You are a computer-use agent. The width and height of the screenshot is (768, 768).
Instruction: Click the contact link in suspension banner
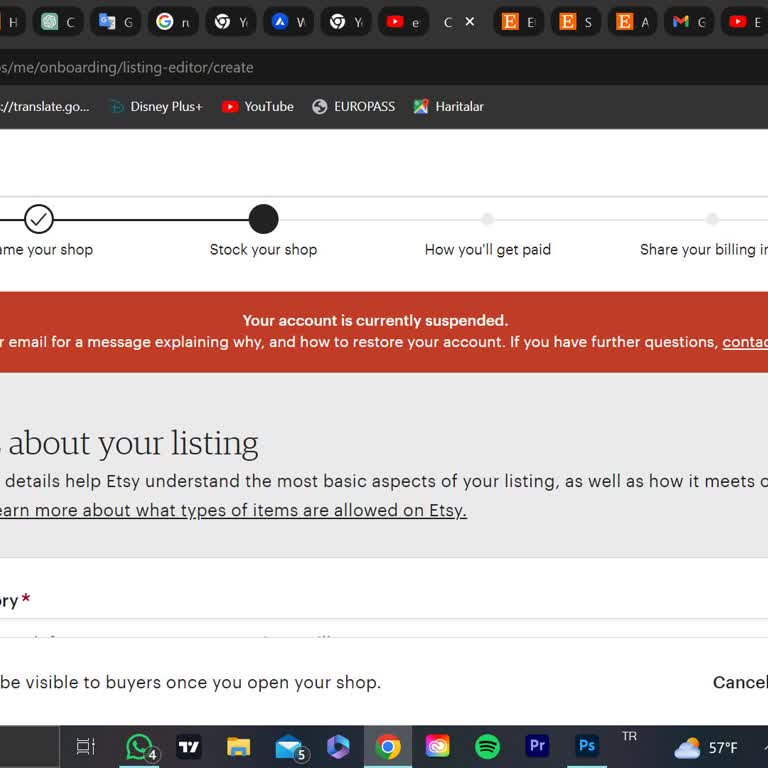click(x=745, y=342)
